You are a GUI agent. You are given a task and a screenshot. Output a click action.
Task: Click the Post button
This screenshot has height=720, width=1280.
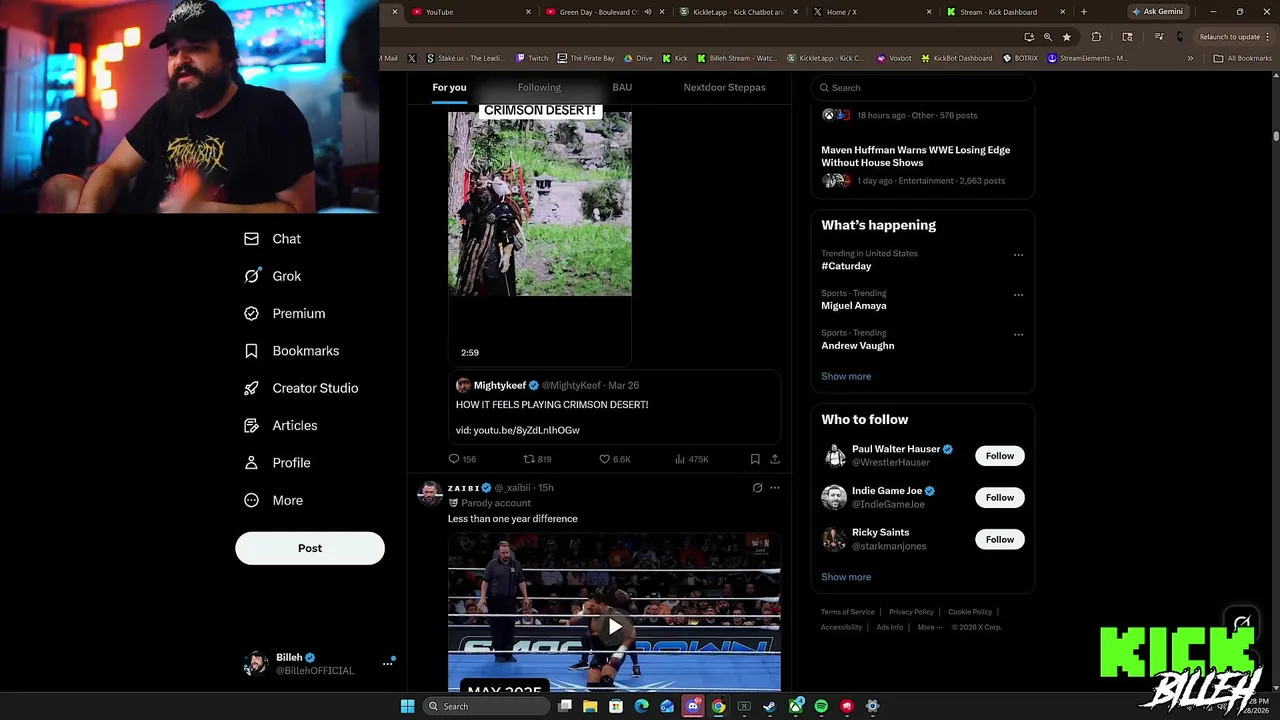click(310, 548)
